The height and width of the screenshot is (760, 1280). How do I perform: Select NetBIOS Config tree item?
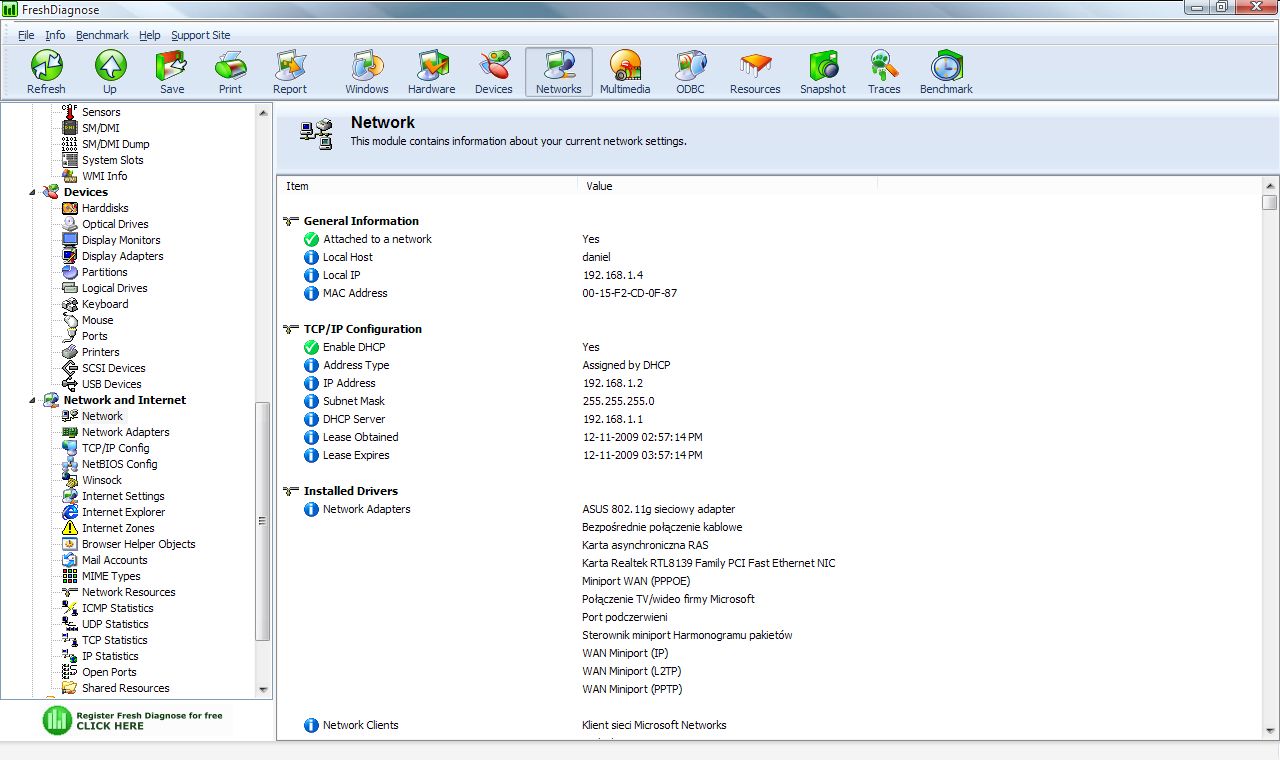[120, 464]
